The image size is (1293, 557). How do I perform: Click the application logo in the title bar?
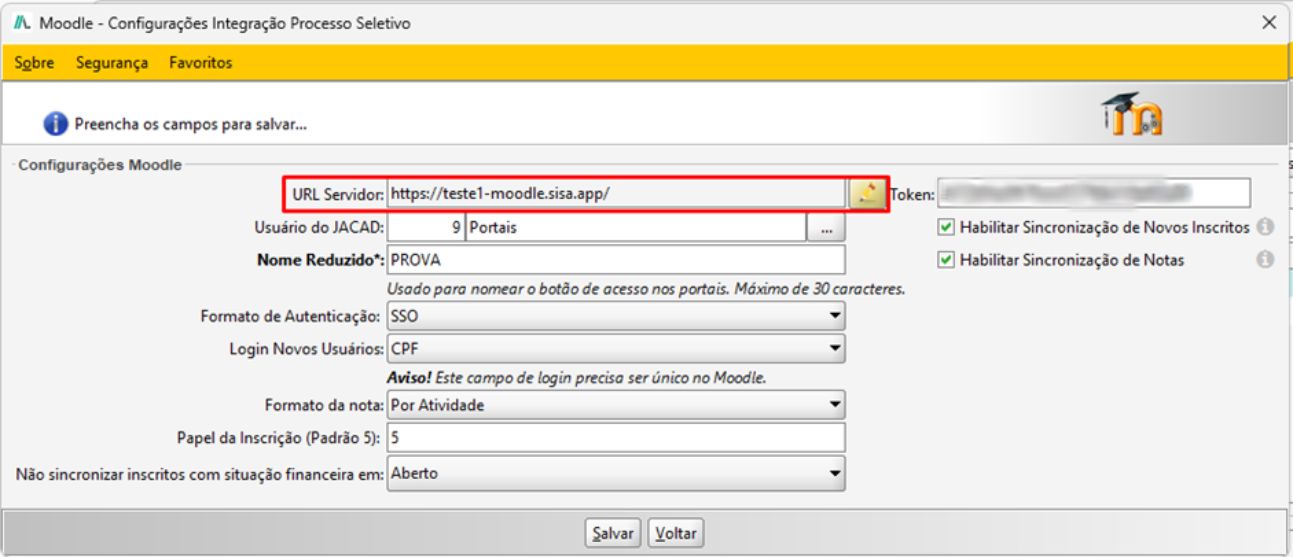pos(22,22)
